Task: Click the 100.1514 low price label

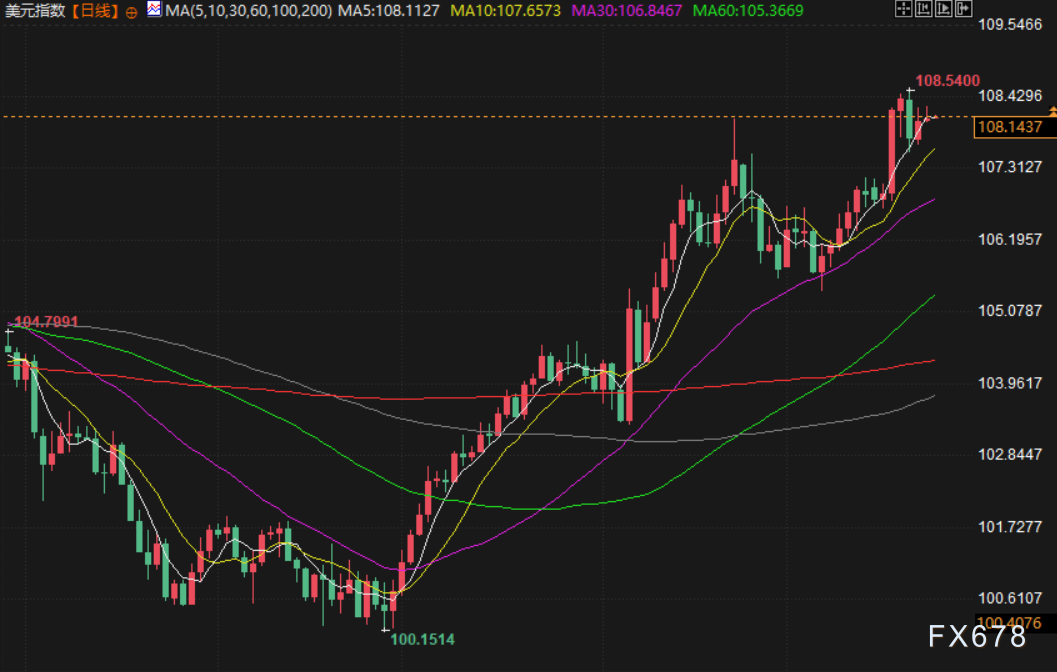Action: [422, 638]
